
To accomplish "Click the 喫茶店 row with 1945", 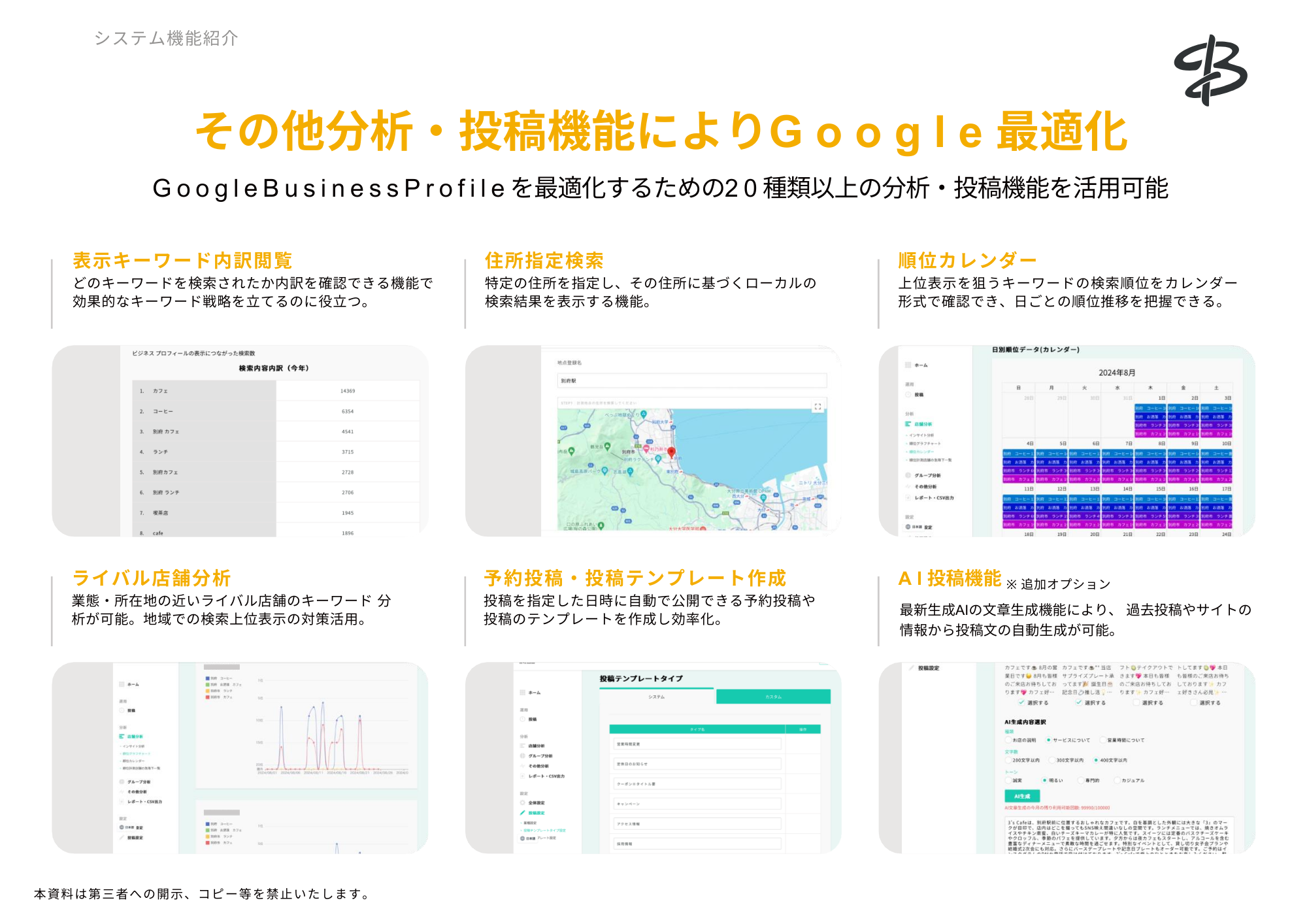I will tap(276, 513).
